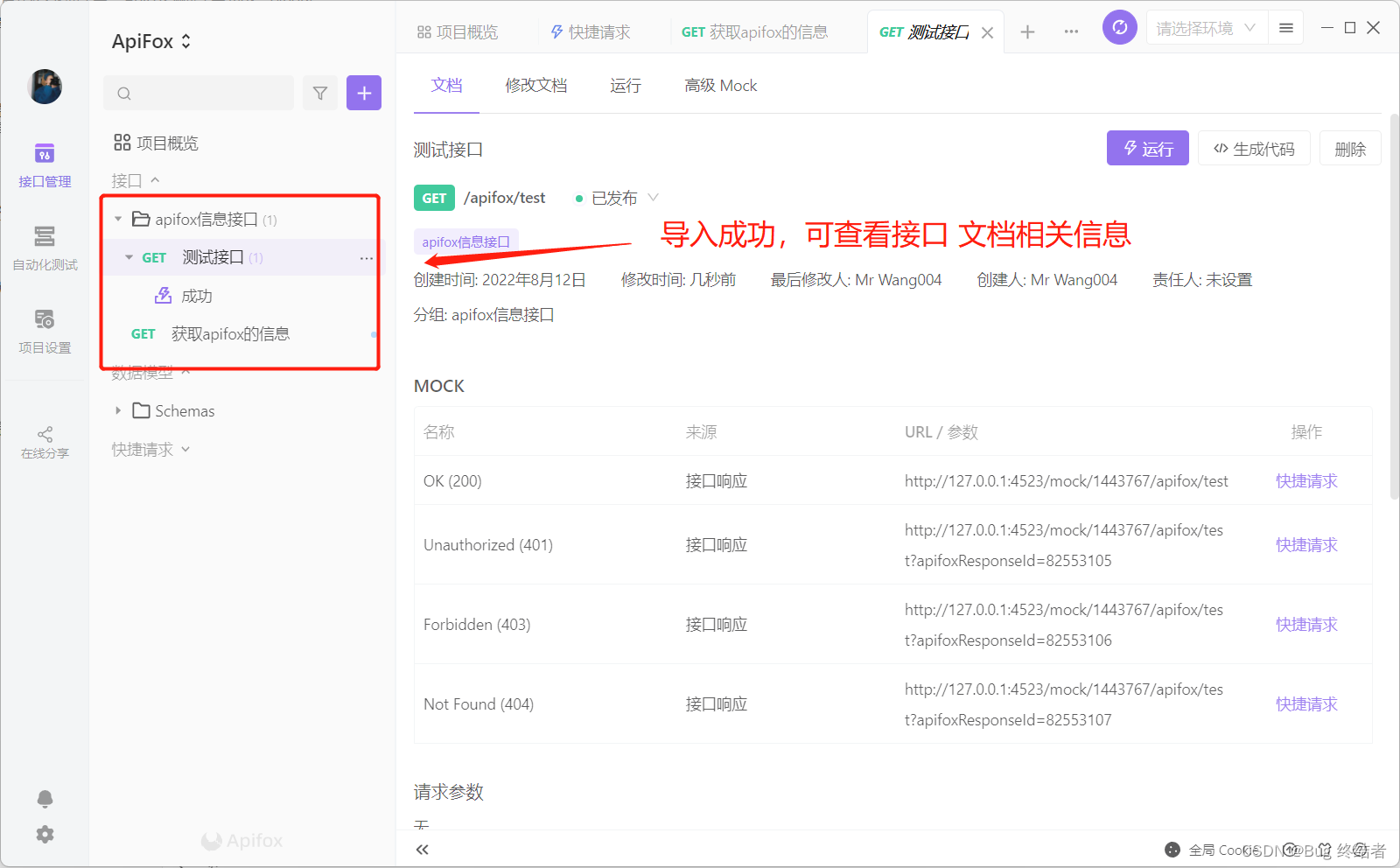
Task: Click 快捷请求 link for Forbidden (403)
Action: point(1306,624)
